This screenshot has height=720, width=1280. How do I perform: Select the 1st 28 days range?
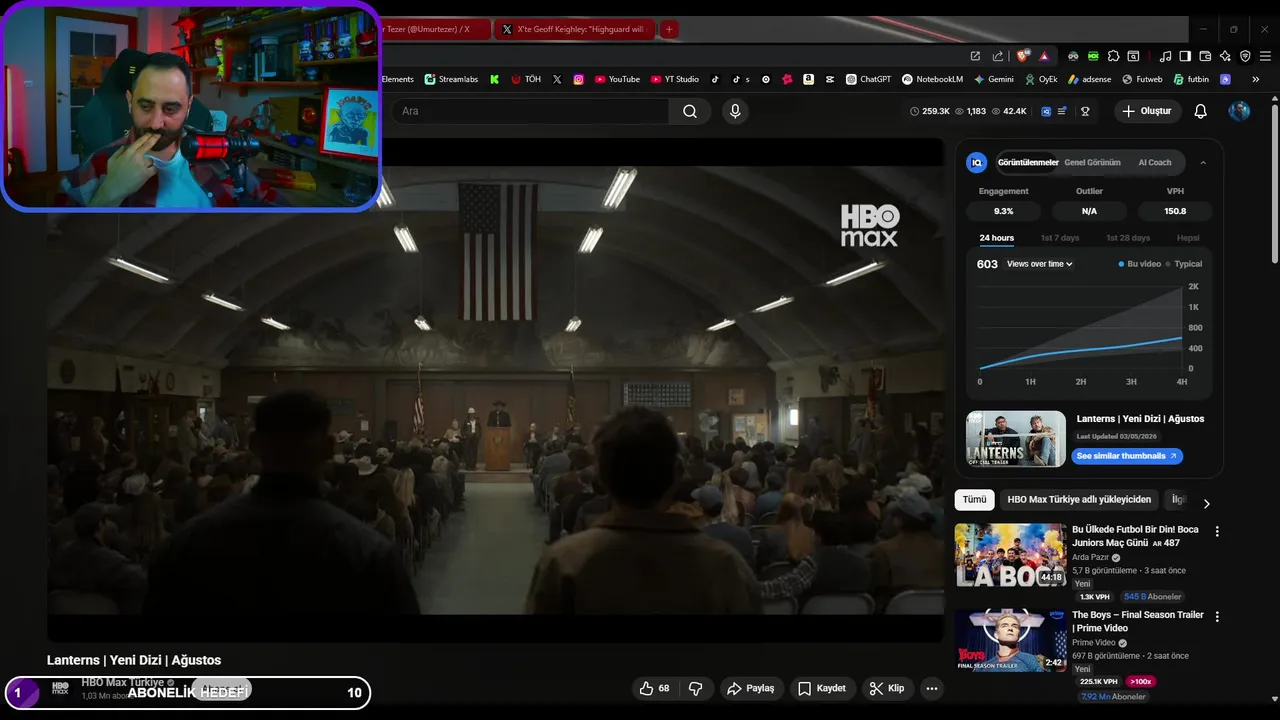tap(1128, 238)
